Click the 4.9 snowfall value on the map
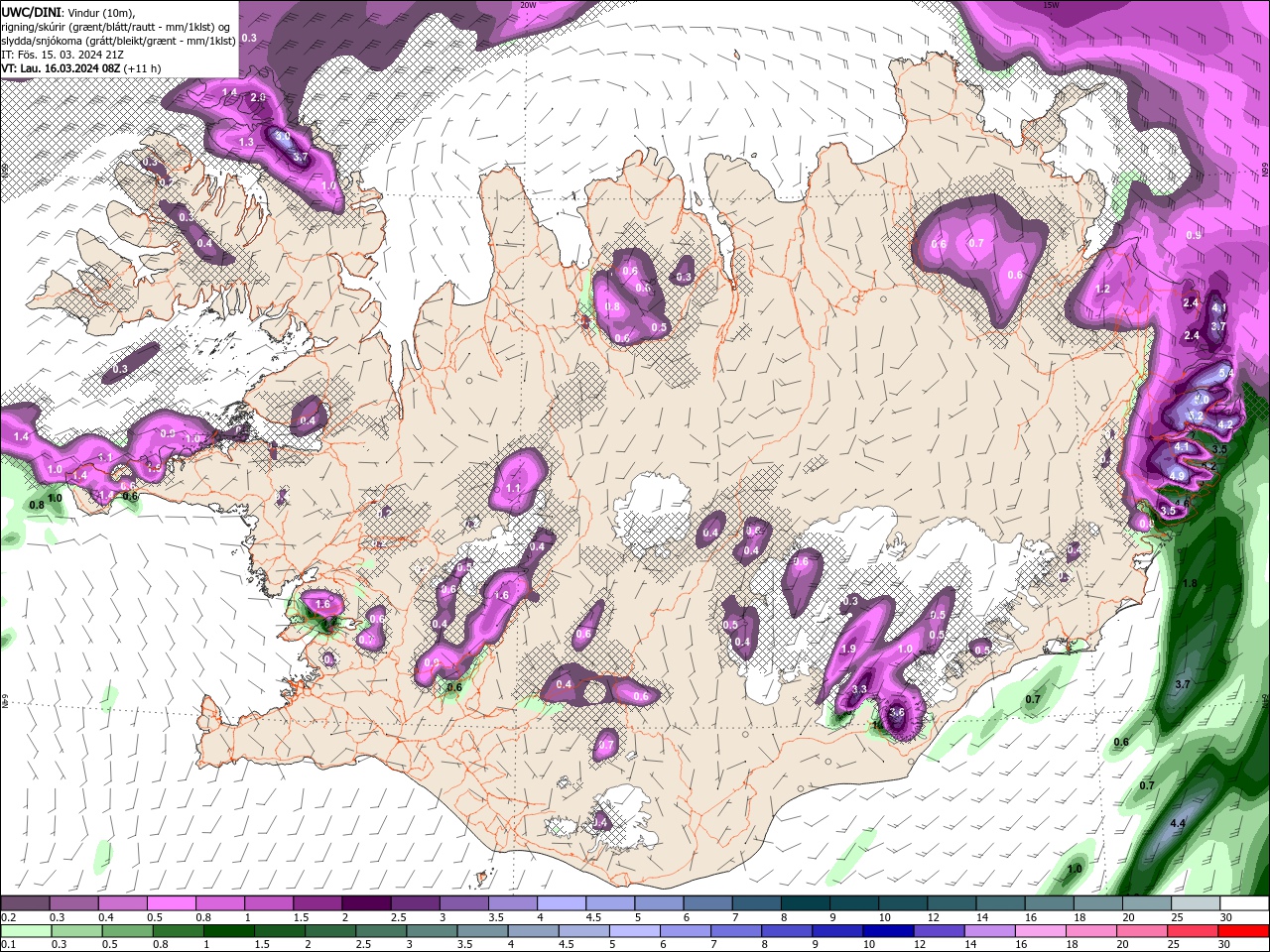 pyautogui.click(x=1178, y=476)
